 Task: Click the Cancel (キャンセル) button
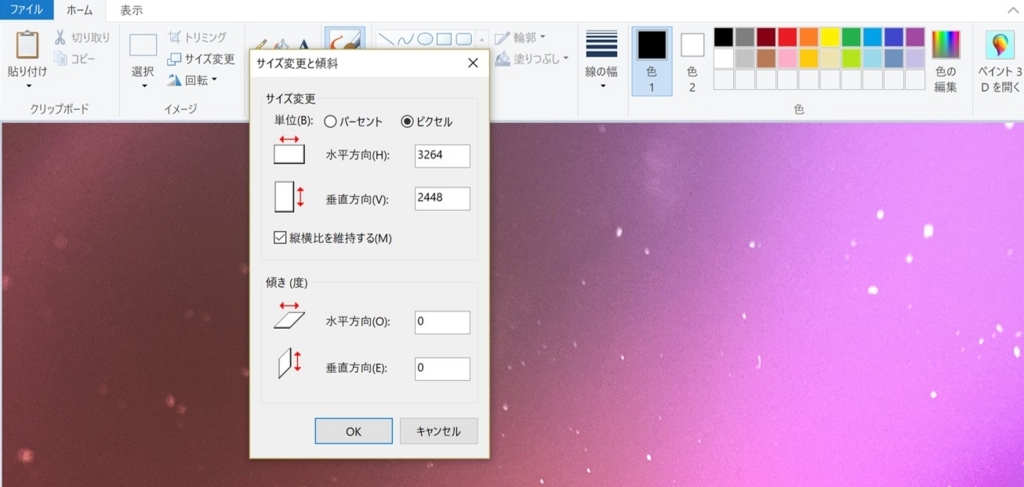coord(439,432)
